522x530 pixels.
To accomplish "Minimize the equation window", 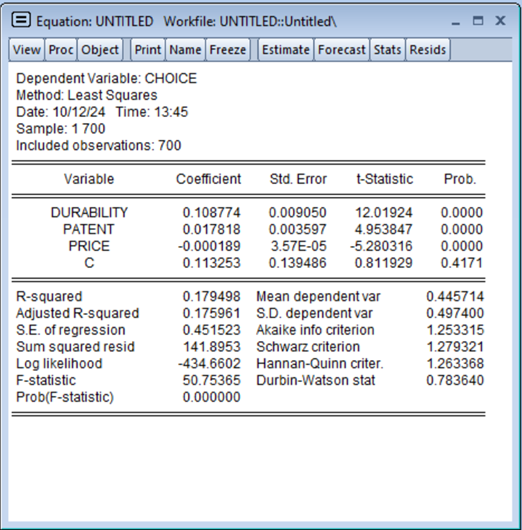I will coord(456,22).
